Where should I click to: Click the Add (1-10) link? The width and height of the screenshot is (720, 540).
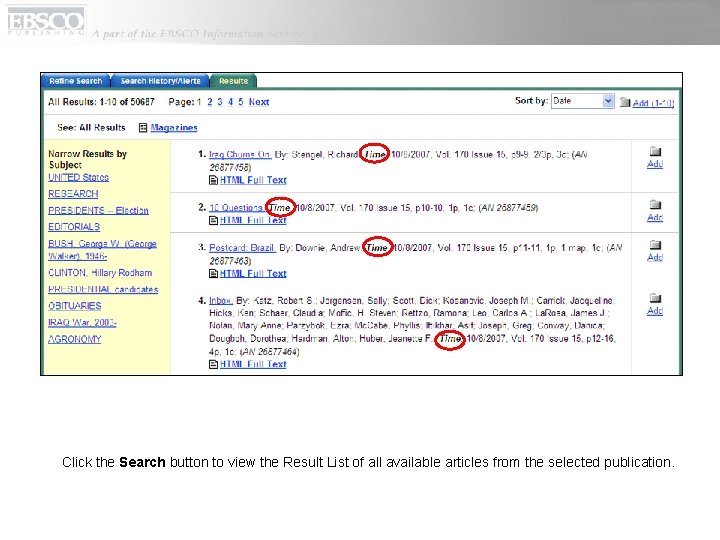pyautogui.click(x=653, y=103)
